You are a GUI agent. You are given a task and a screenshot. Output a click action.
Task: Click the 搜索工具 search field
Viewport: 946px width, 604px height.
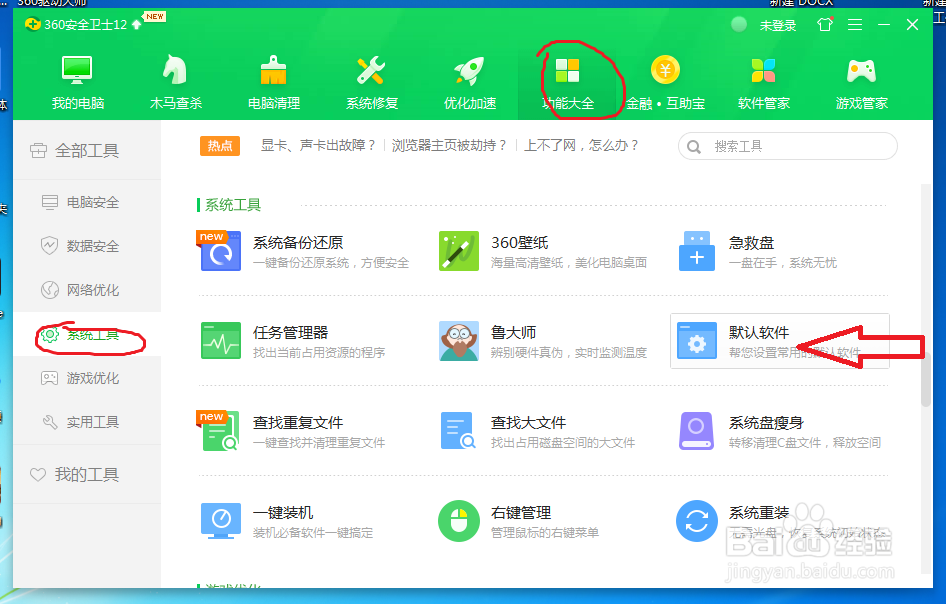(x=787, y=147)
